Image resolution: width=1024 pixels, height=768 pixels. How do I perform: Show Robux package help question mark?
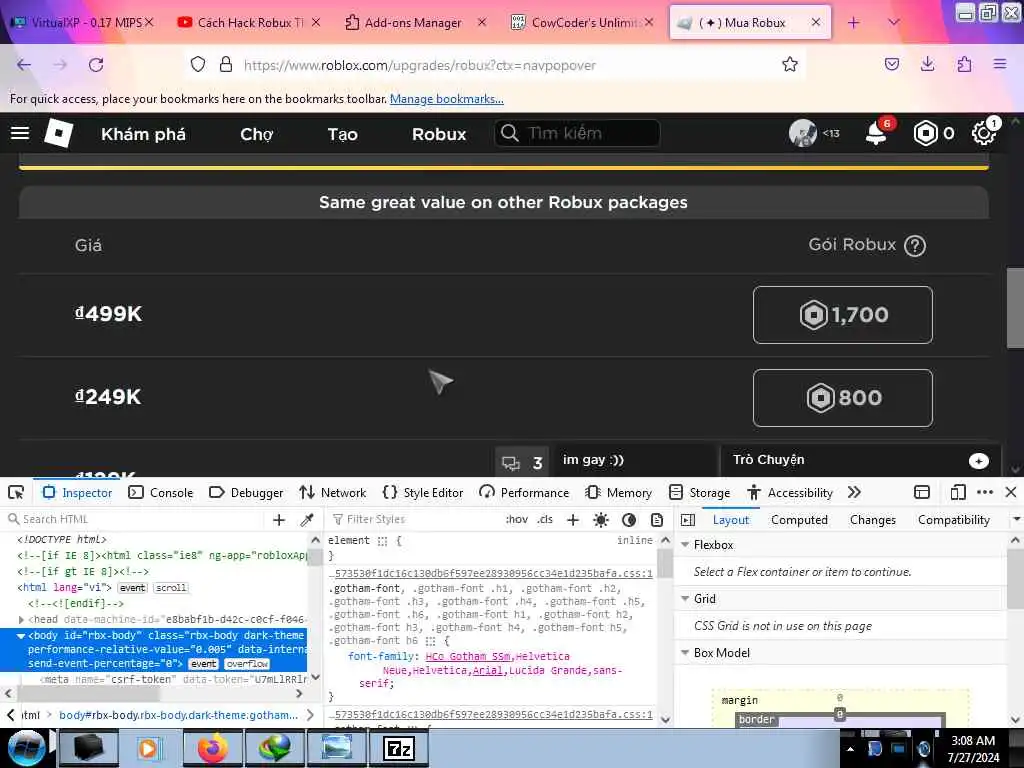tap(914, 246)
